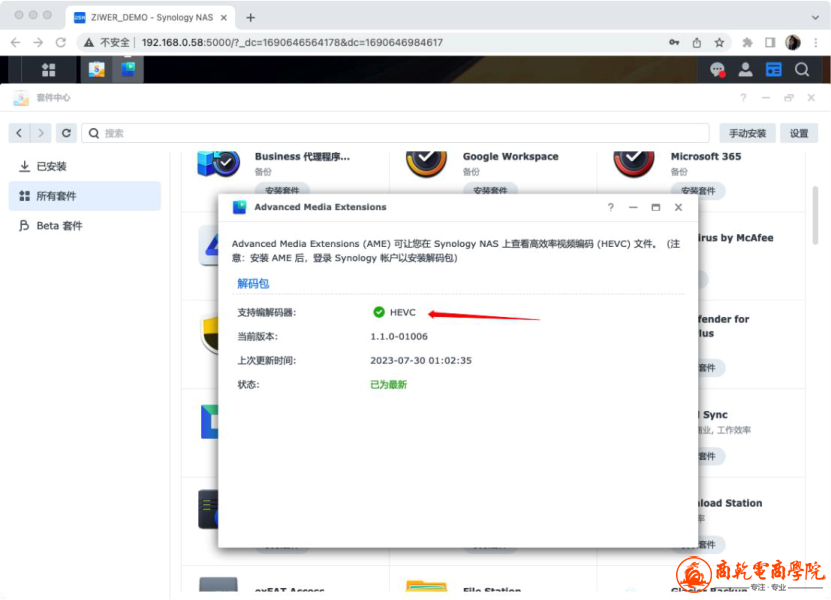Open a new browser tab

(251, 17)
